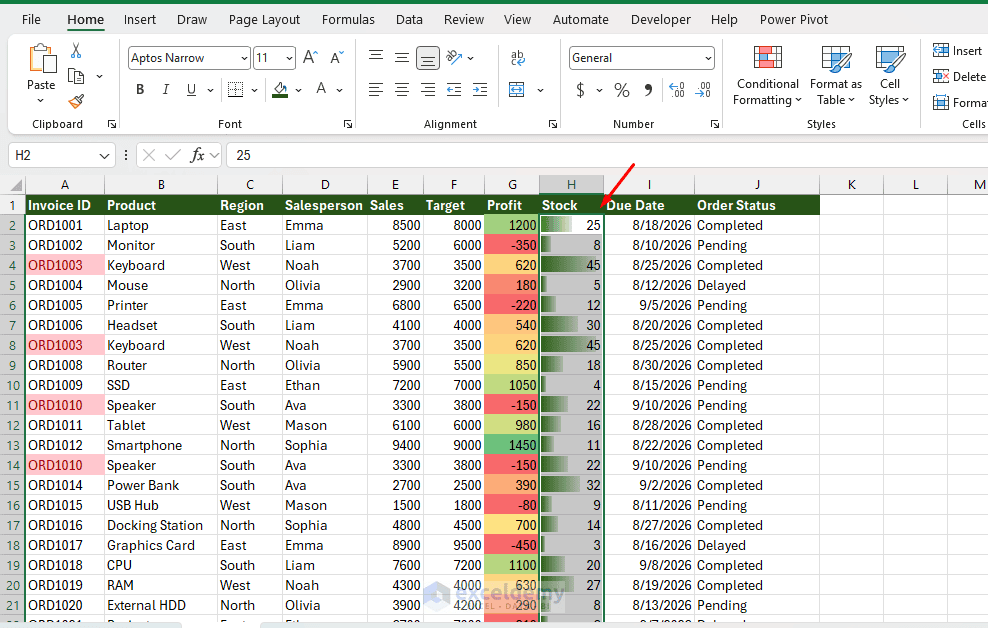Screen dimensions: 988x628
Task: Apply fill color bucket icon
Action: 280,89
